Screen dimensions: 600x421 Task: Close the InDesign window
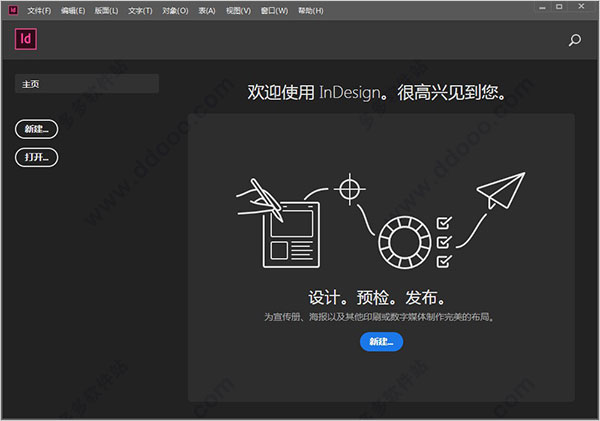581,7
